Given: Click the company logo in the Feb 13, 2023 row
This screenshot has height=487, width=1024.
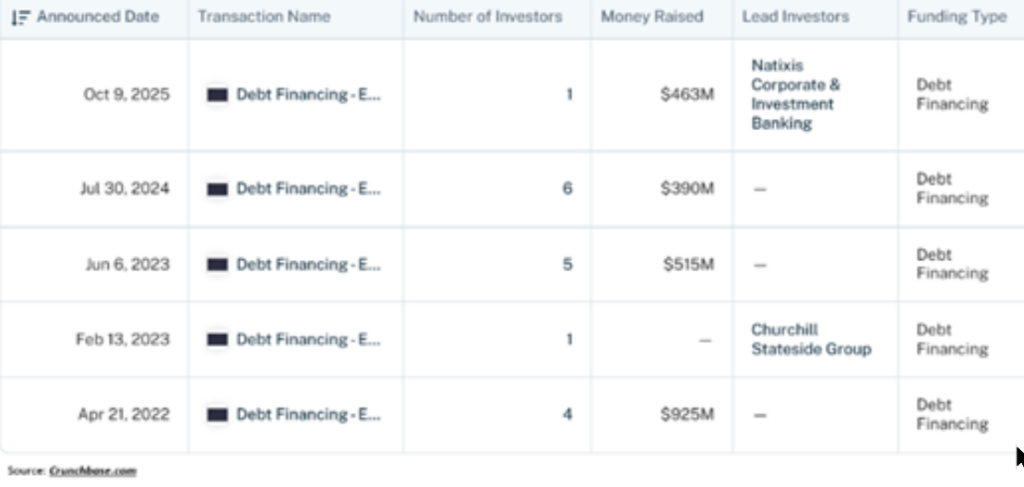Looking at the screenshot, I should pos(217,340).
